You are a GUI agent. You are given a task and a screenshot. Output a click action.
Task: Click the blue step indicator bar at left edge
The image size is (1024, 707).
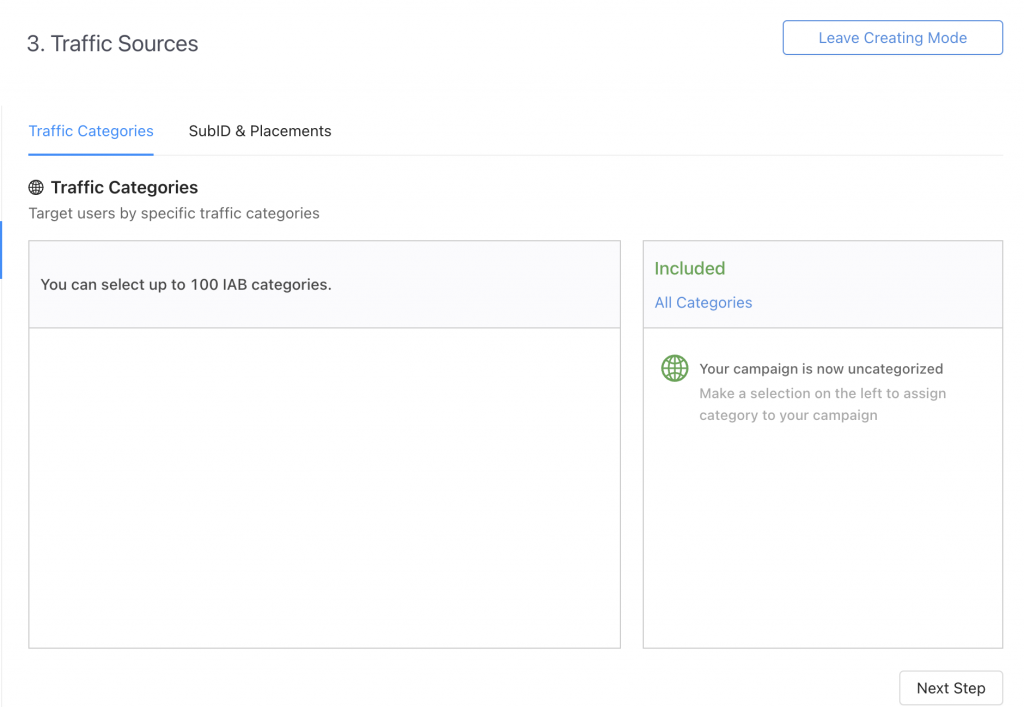2,250
